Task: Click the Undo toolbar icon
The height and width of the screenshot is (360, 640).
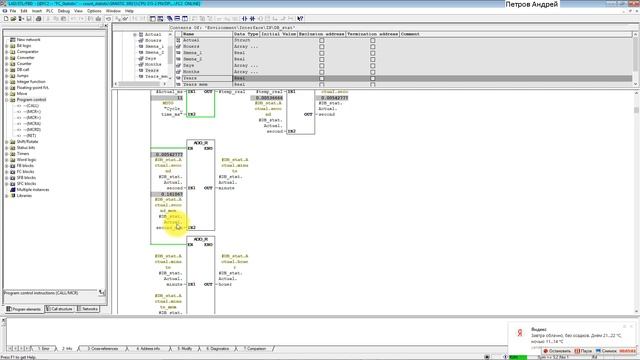Action: (73, 19)
